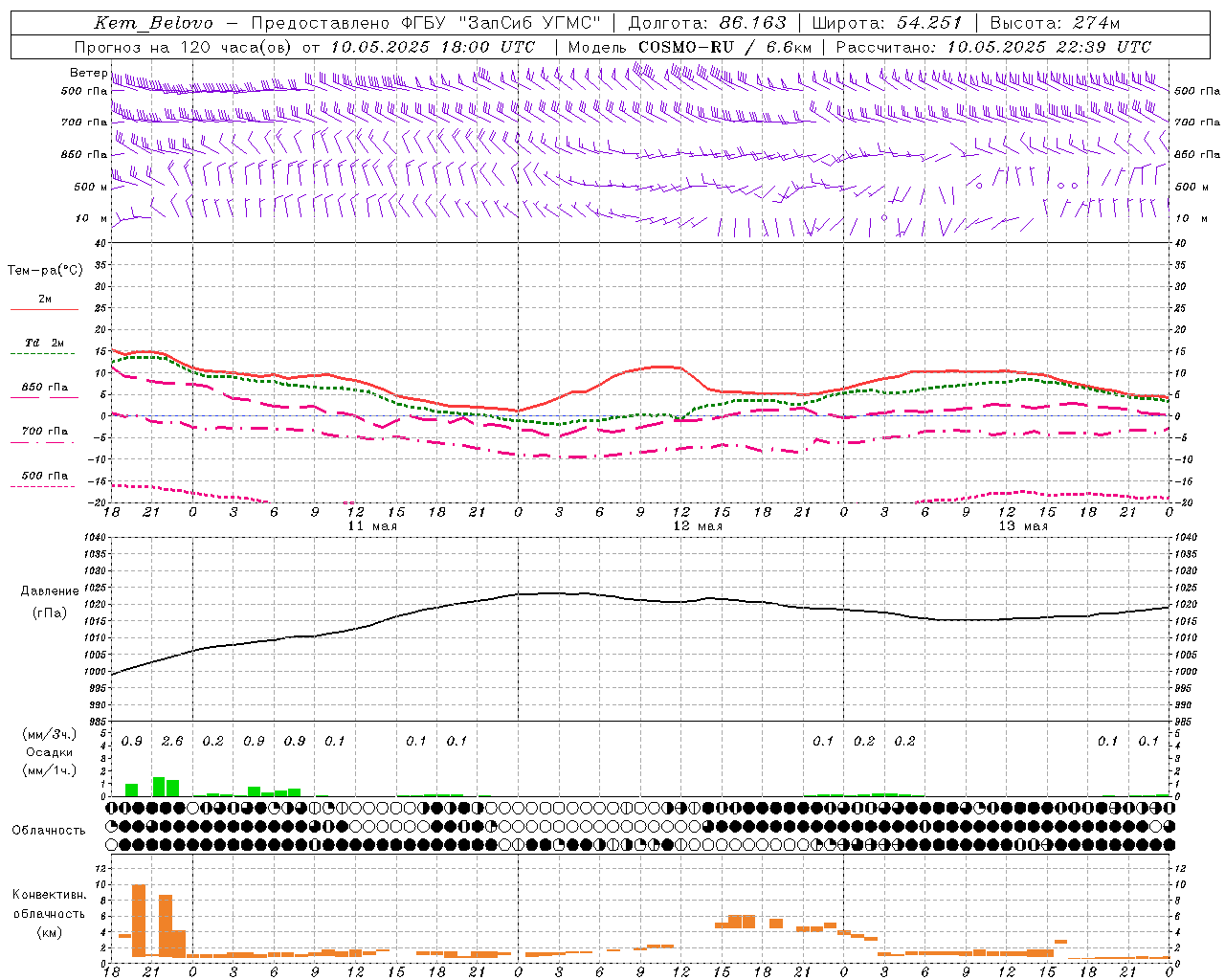The width and height of the screenshot is (1225, 980).
Task: Click the green dashed line sample under Td 2м
Action: tap(42, 354)
